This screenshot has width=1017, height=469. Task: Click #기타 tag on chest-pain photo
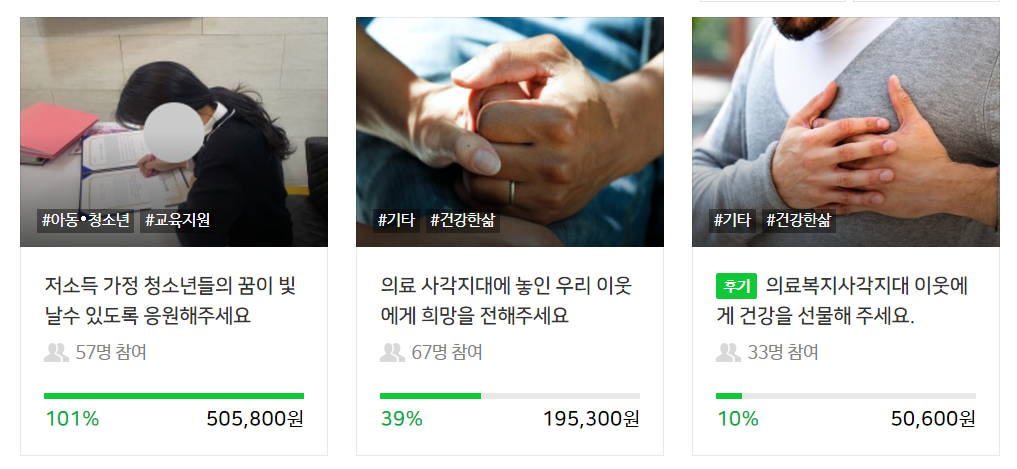click(x=732, y=221)
